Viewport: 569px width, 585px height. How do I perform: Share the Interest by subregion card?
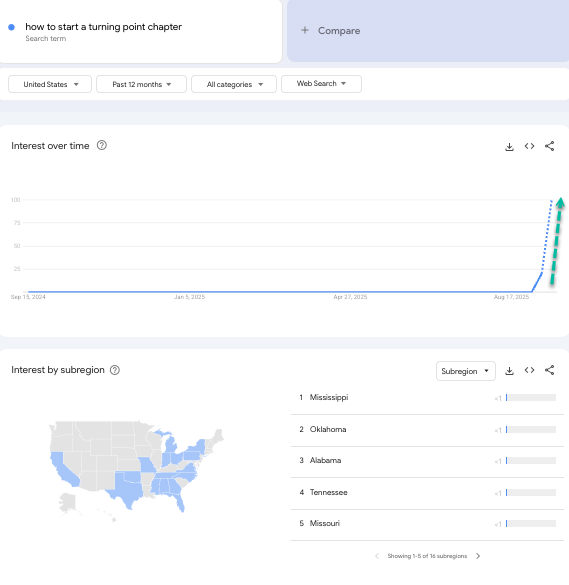[549, 370]
